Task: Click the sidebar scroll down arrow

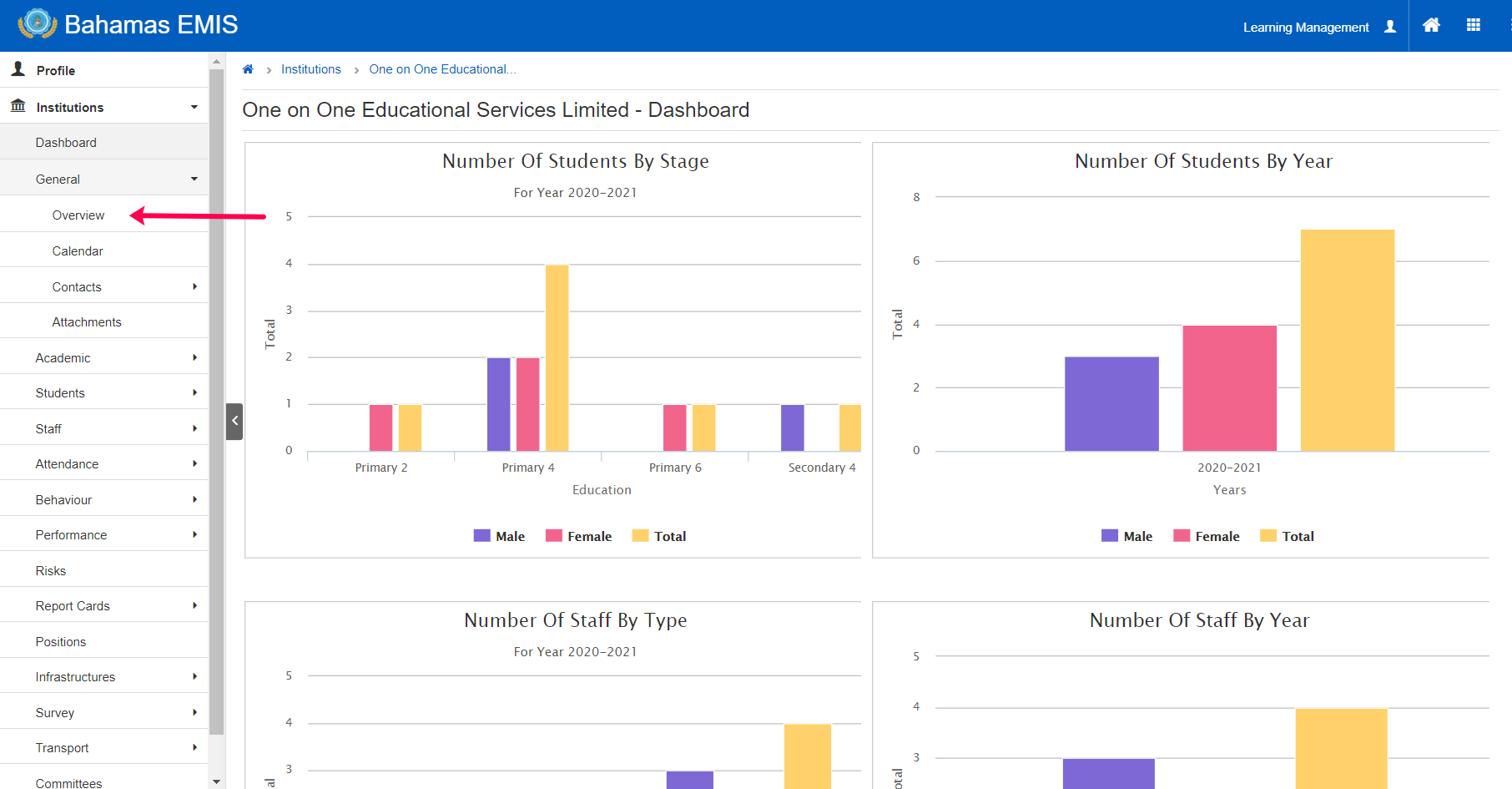Action: (x=217, y=781)
